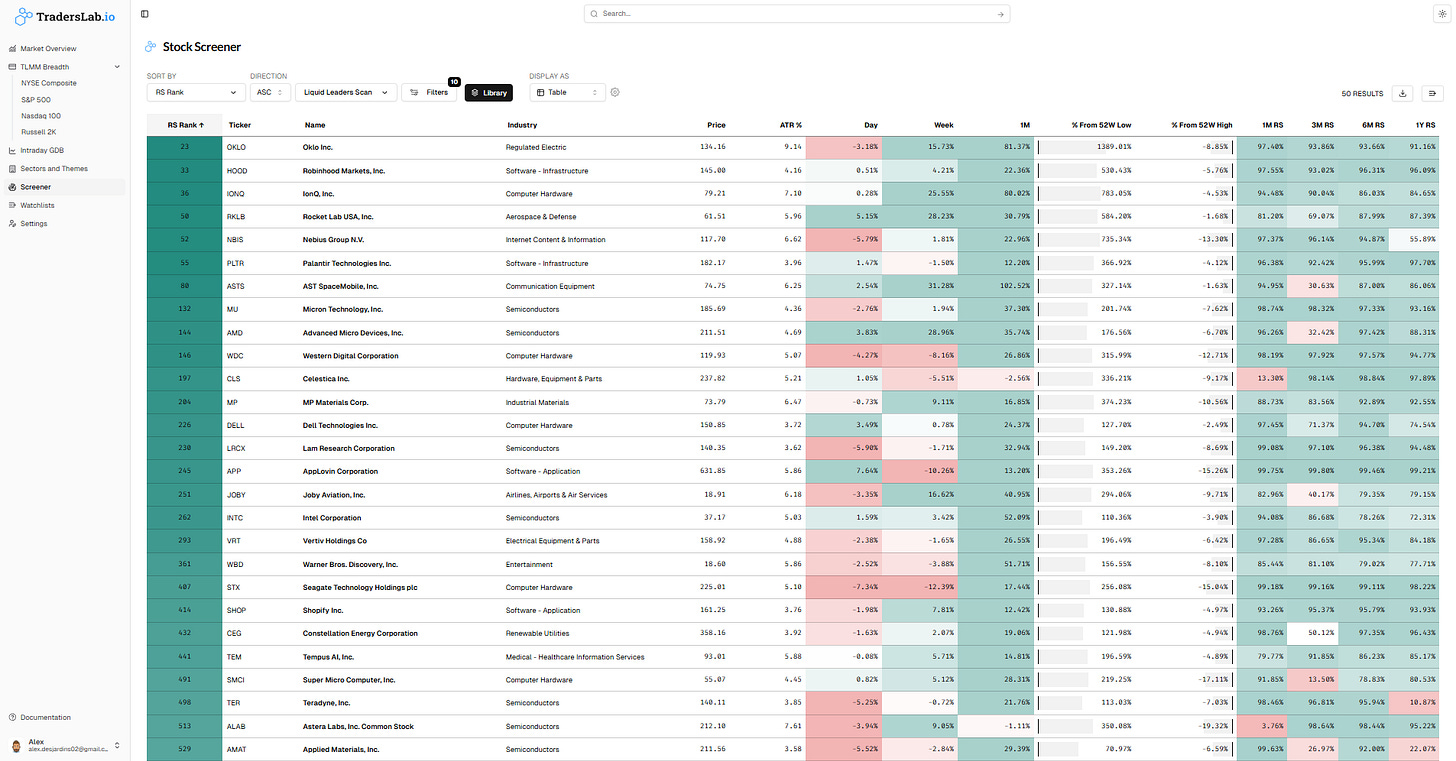Open the Library button

point(489,92)
